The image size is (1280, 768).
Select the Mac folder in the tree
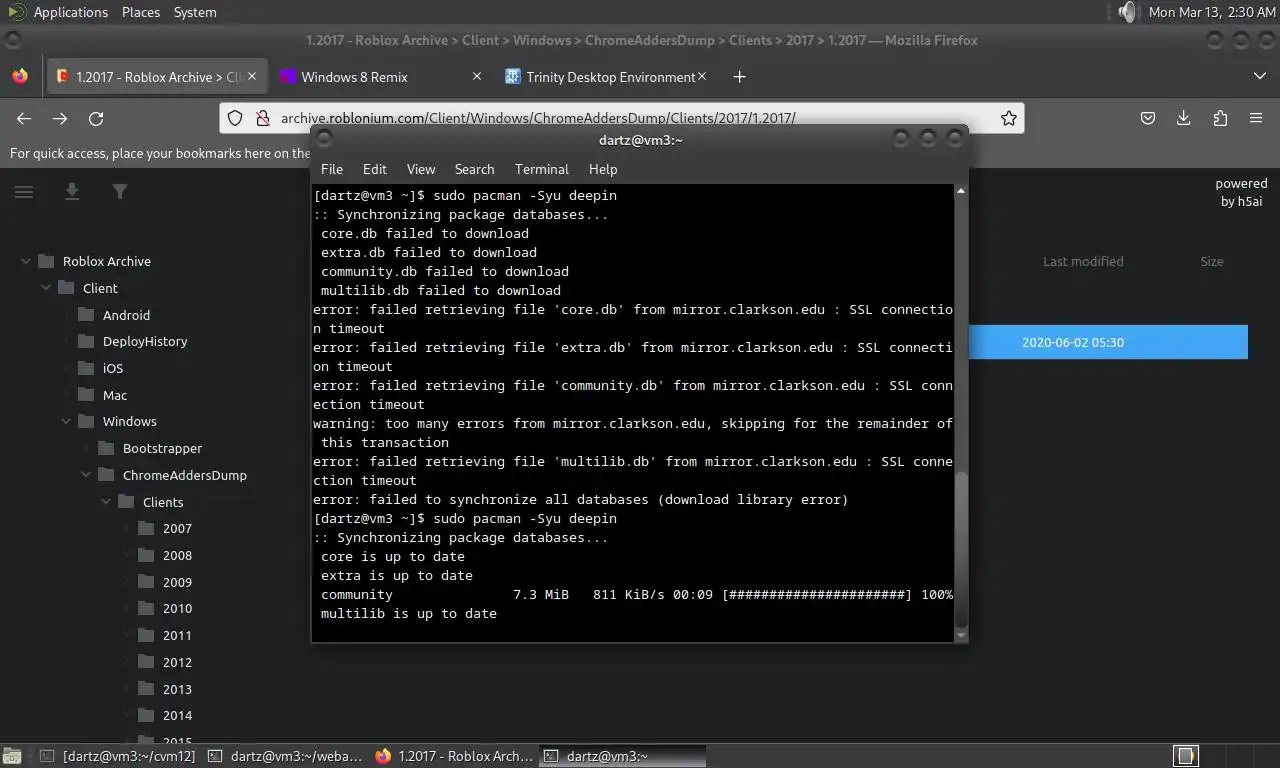pyautogui.click(x=115, y=395)
